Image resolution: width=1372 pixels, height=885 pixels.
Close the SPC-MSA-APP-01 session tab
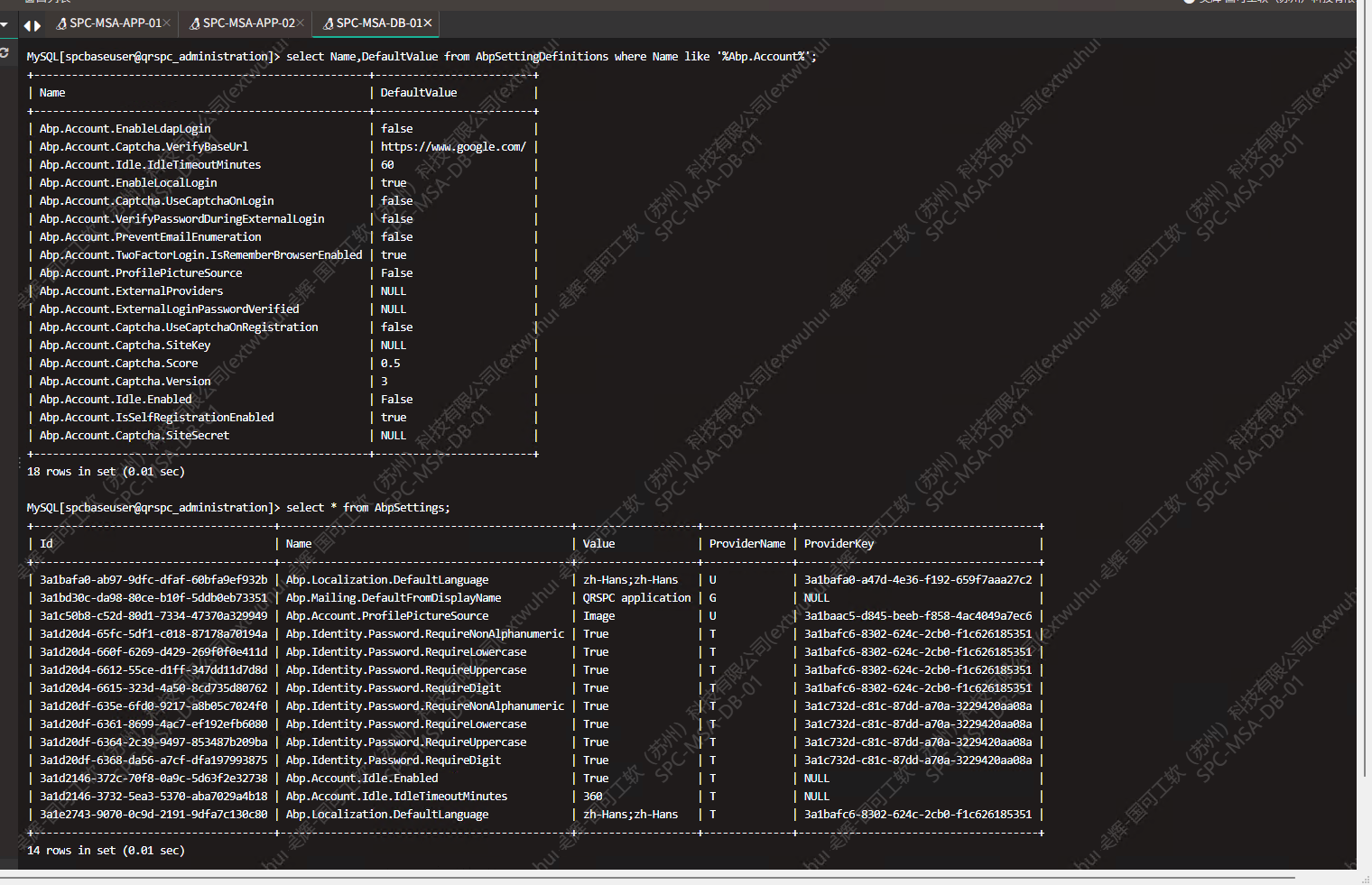[x=167, y=23]
